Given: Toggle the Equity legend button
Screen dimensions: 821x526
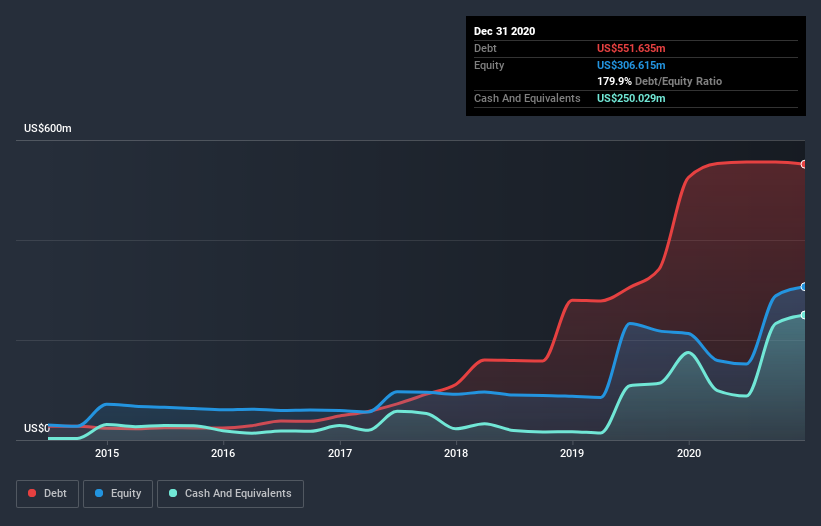Looking at the screenshot, I should point(118,494).
